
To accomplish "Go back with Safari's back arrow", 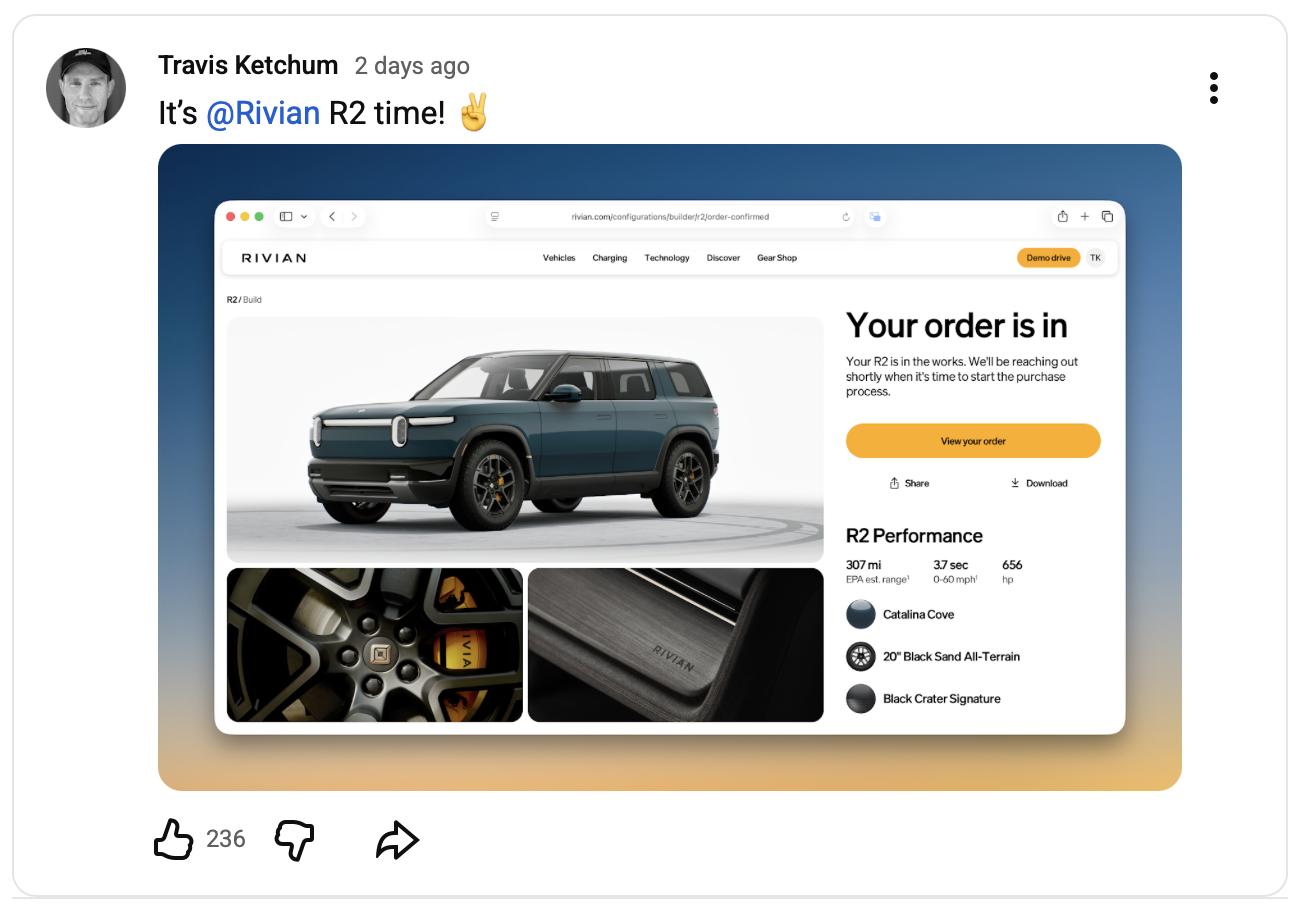I will [332, 216].
